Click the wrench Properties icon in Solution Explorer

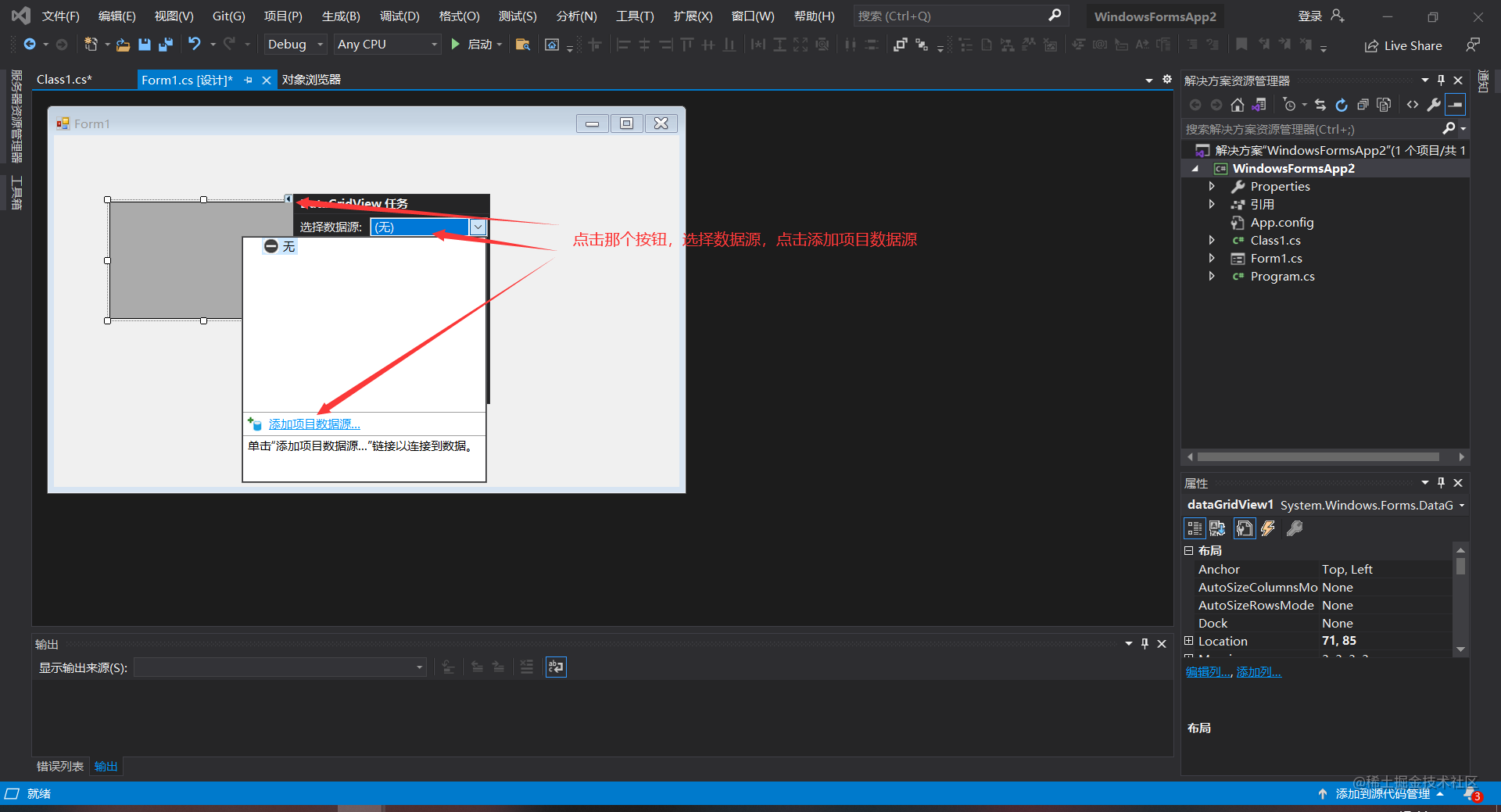pyautogui.click(x=1434, y=105)
